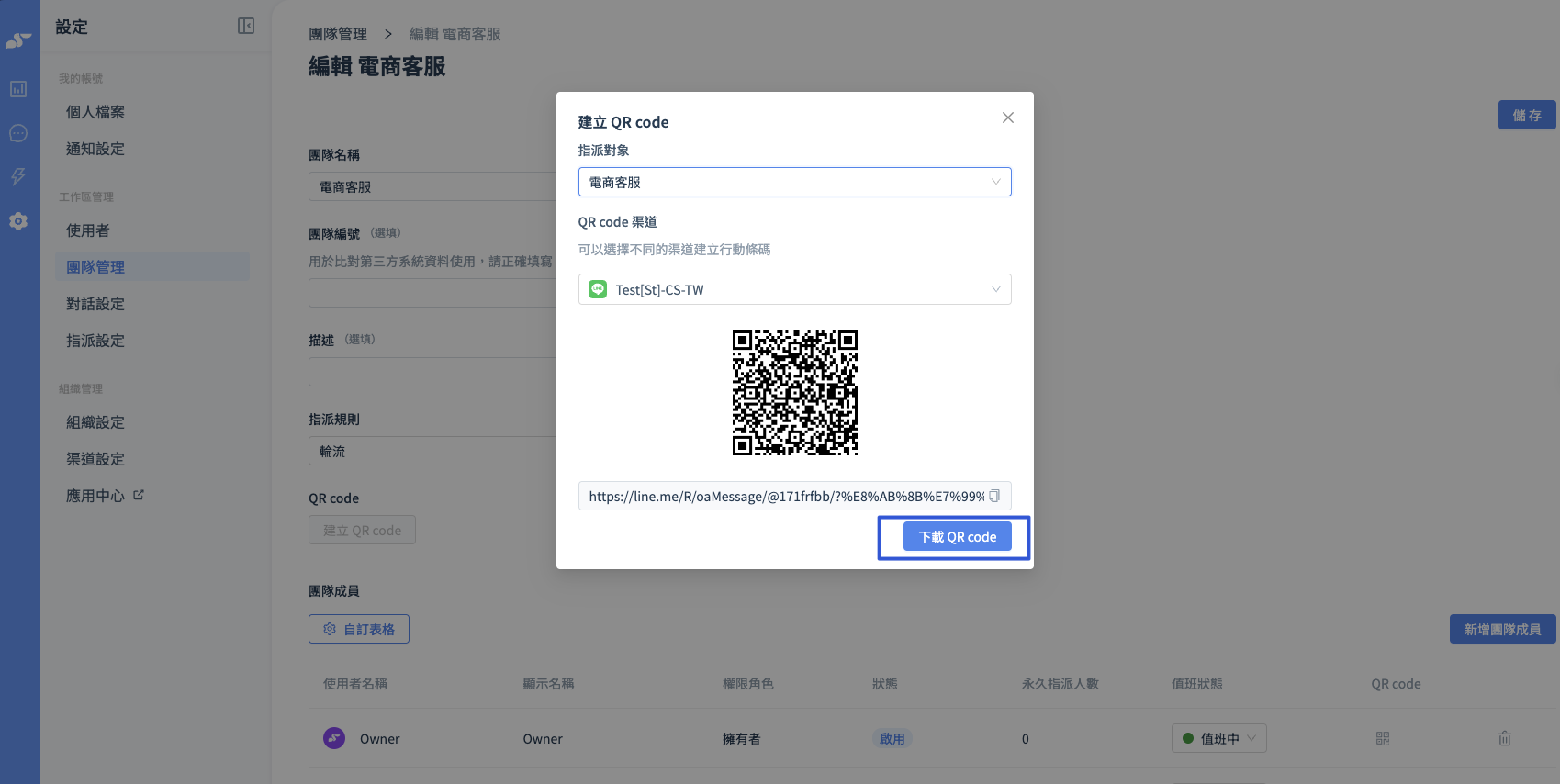This screenshot has height=784, width=1560.
Task: Click the line.me URL field
Action: pos(795,496)
